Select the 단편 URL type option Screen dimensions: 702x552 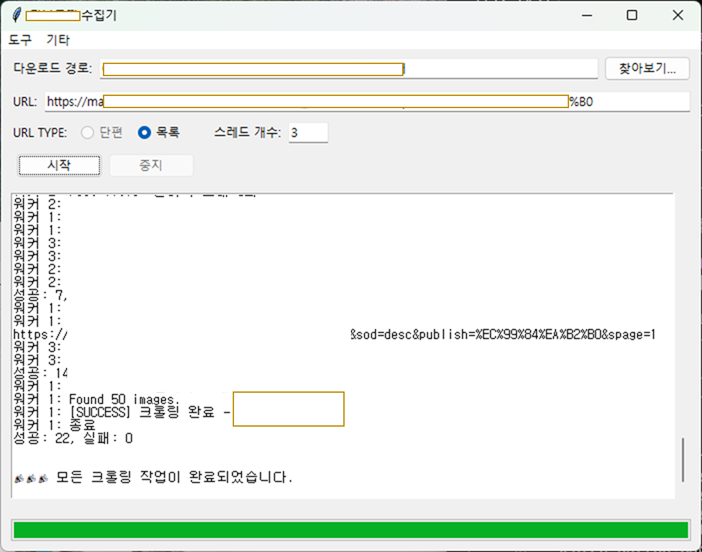(x=89, y=132)
